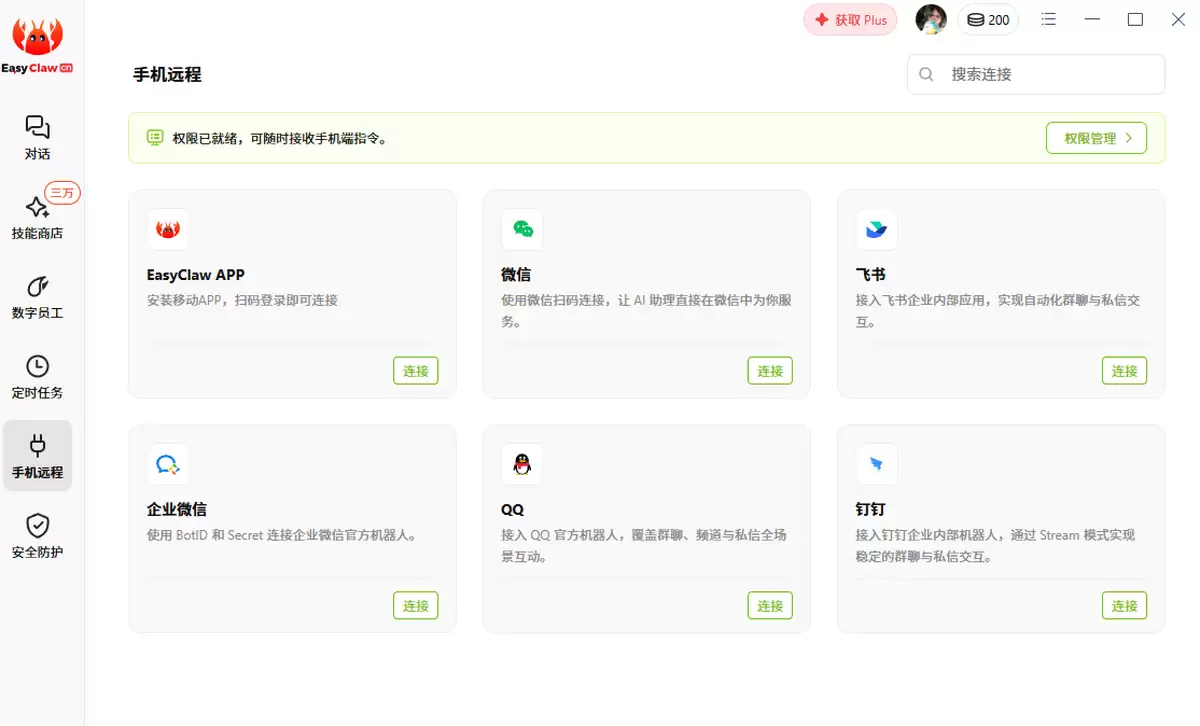Open 权限管理 permission management
Image resolution: width=1200 pixels, height=726 pixels.
1096,138
